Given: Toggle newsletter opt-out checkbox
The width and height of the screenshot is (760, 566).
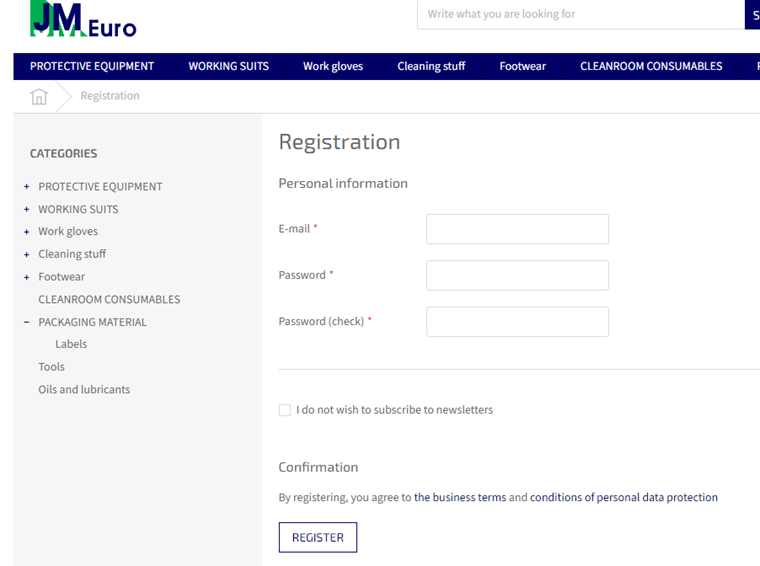Looking at the screenshot, I should pyautogui.click(x=285, y=410).
